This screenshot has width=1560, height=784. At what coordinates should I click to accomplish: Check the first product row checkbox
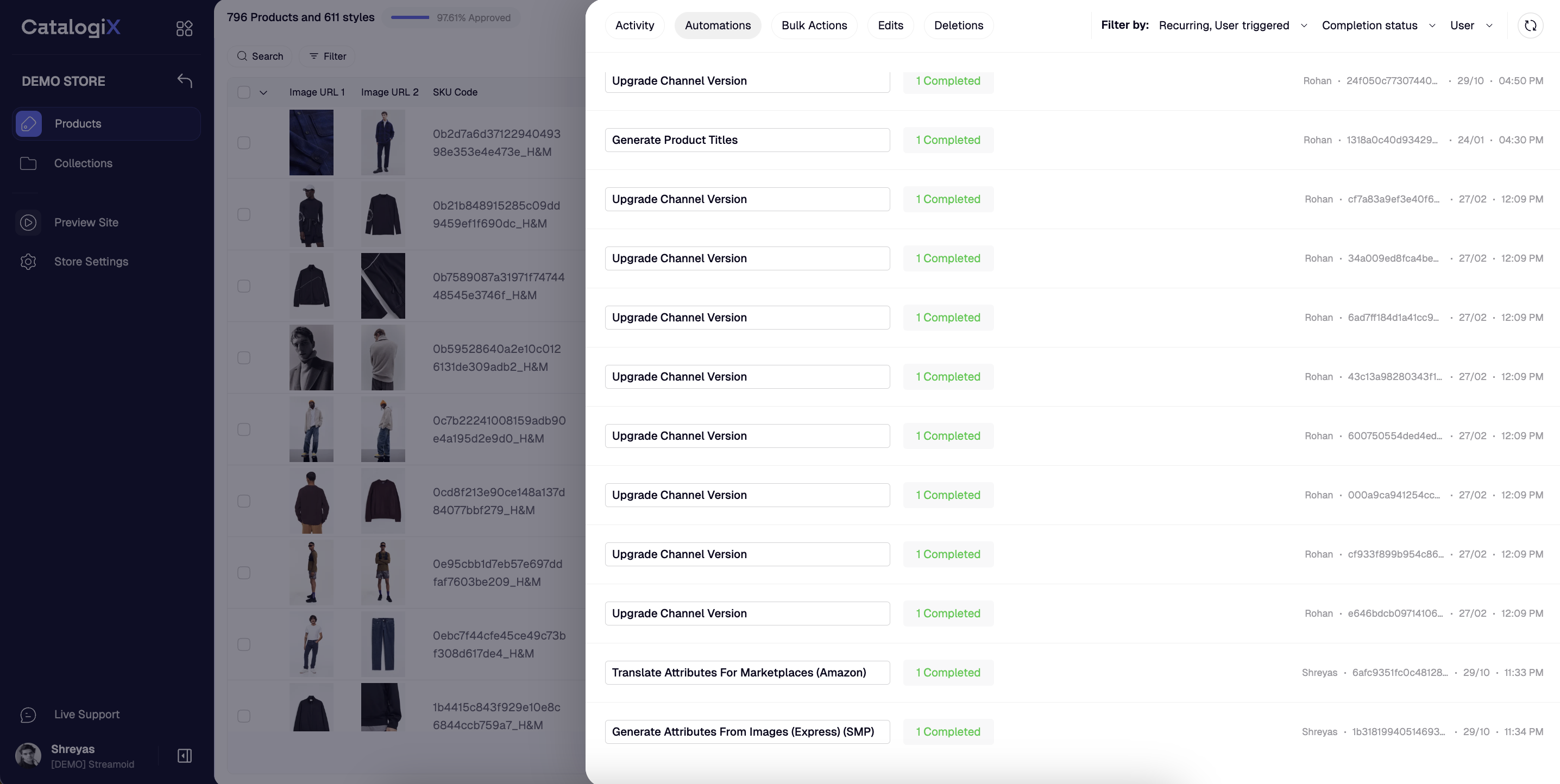coord(243,143)
